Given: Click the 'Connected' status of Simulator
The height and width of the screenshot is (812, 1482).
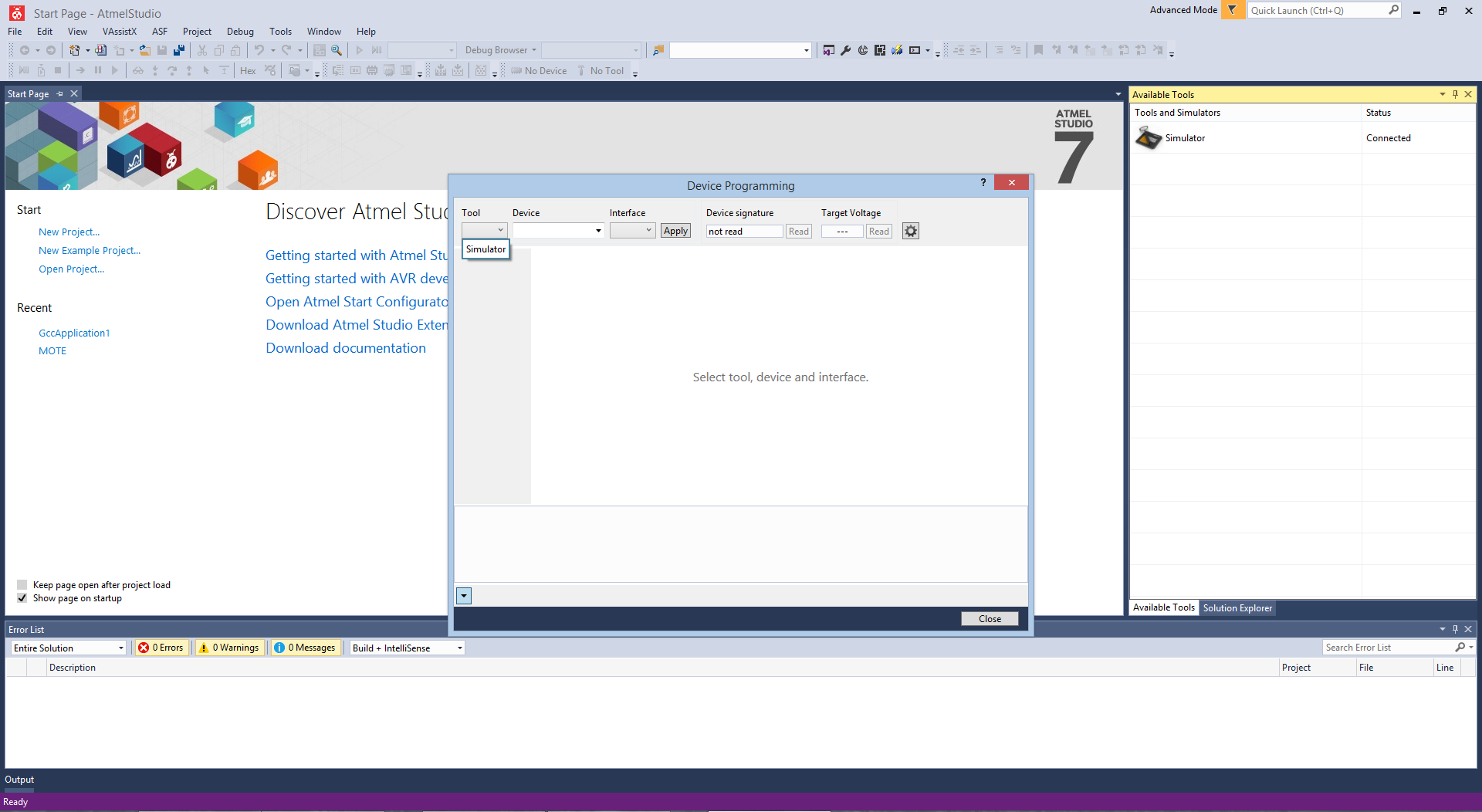Looking at the screenshot, I should click(x=1389, y=138).
